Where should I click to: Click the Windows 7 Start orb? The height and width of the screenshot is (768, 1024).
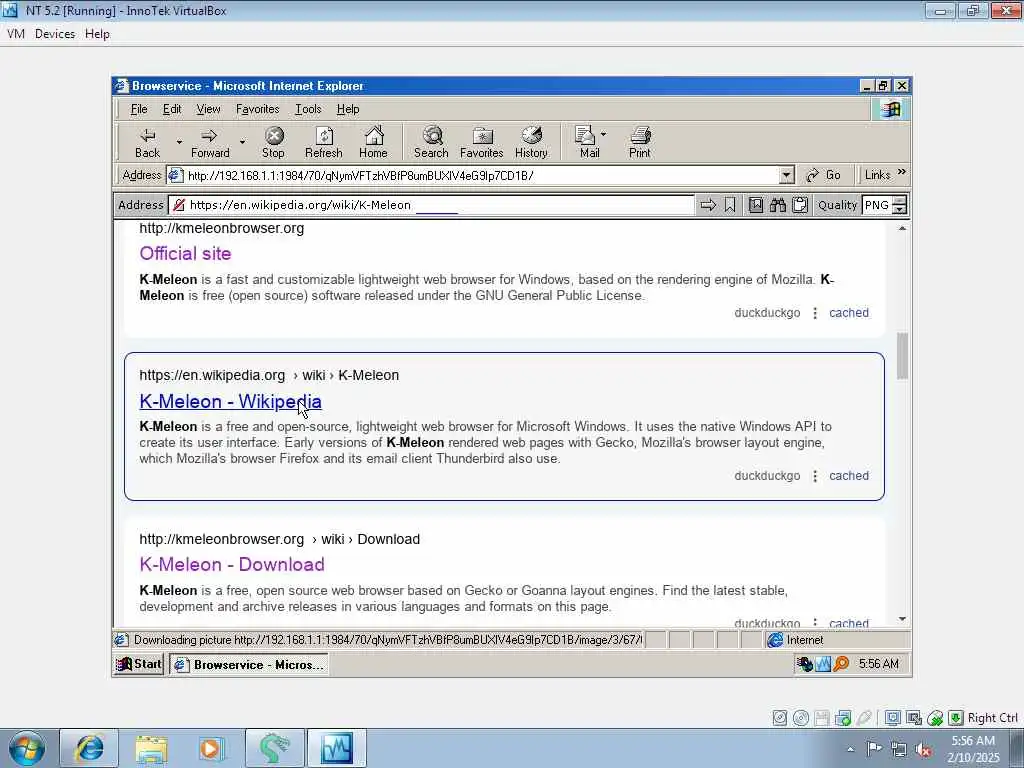27,748
